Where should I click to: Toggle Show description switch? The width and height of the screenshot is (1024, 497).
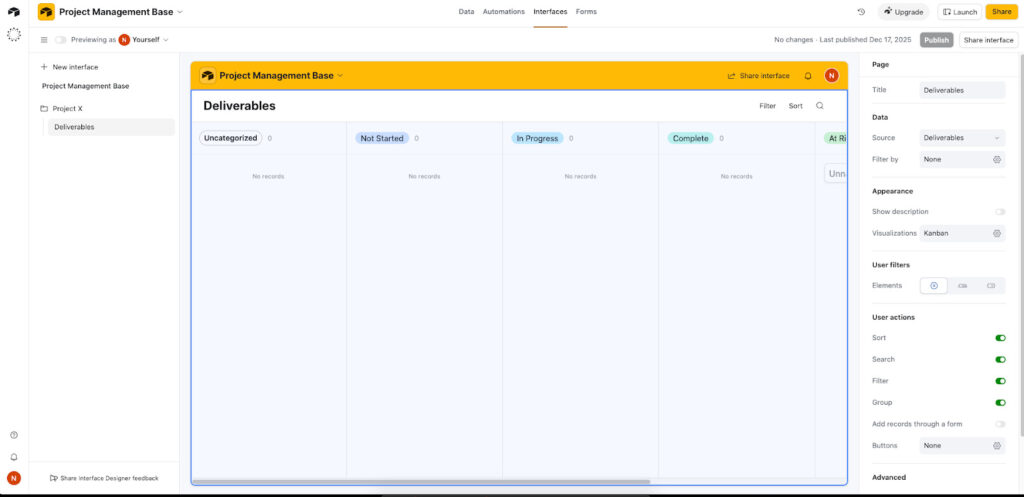[1000, 212]
